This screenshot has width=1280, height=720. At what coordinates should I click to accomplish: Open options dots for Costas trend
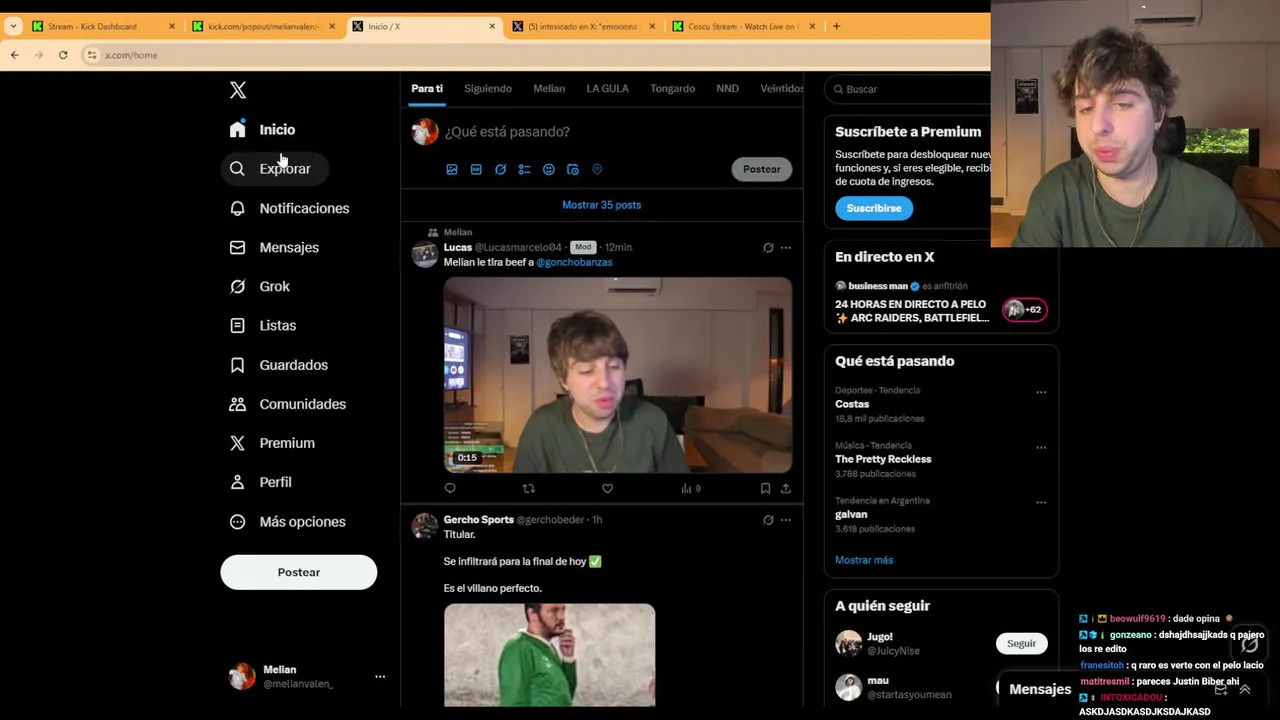point(1041,392)
